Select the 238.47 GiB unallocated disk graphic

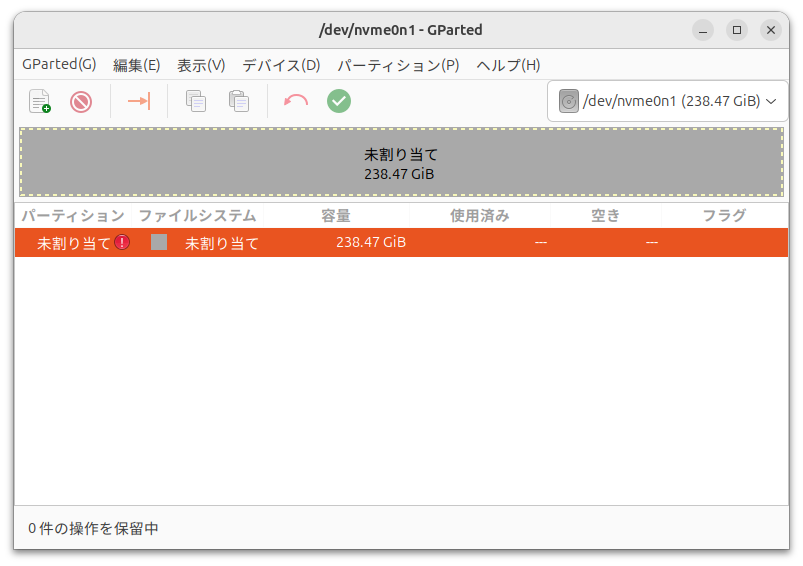[x=400, y=163]
